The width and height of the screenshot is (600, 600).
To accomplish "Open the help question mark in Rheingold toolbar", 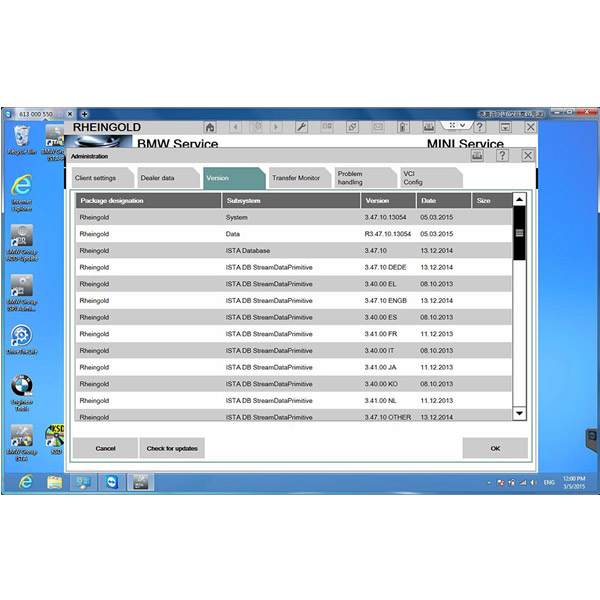I will [x=479, y=127].
